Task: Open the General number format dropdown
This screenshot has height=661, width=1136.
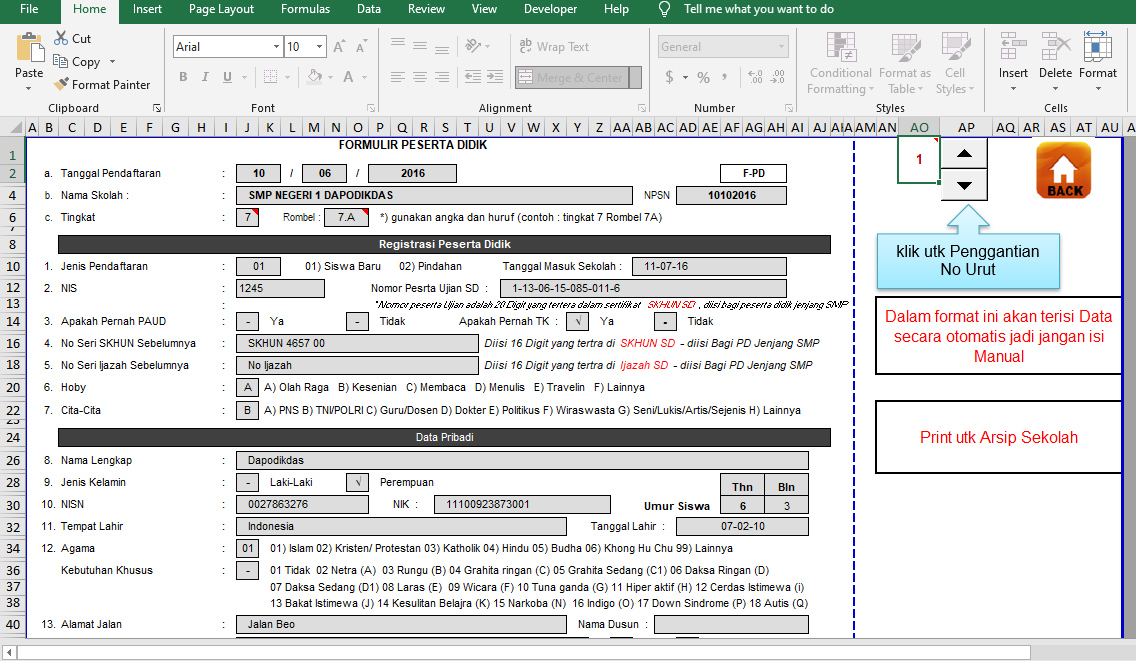Action: [781, 46]
